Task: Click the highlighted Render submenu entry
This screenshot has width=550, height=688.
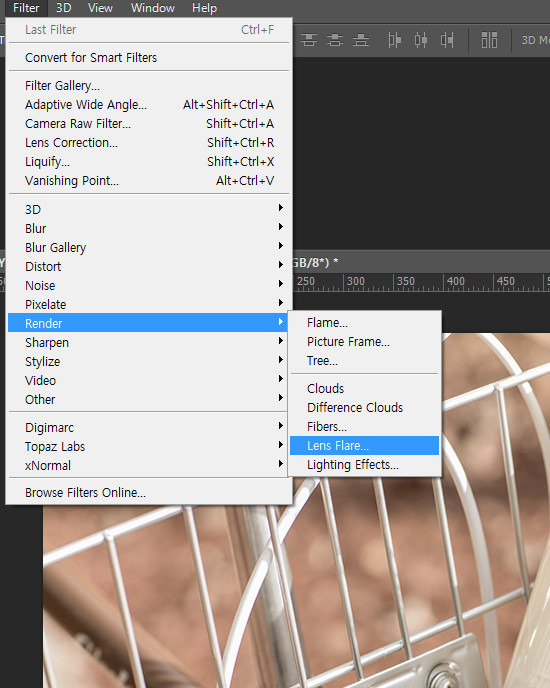Action: (150, 323)
